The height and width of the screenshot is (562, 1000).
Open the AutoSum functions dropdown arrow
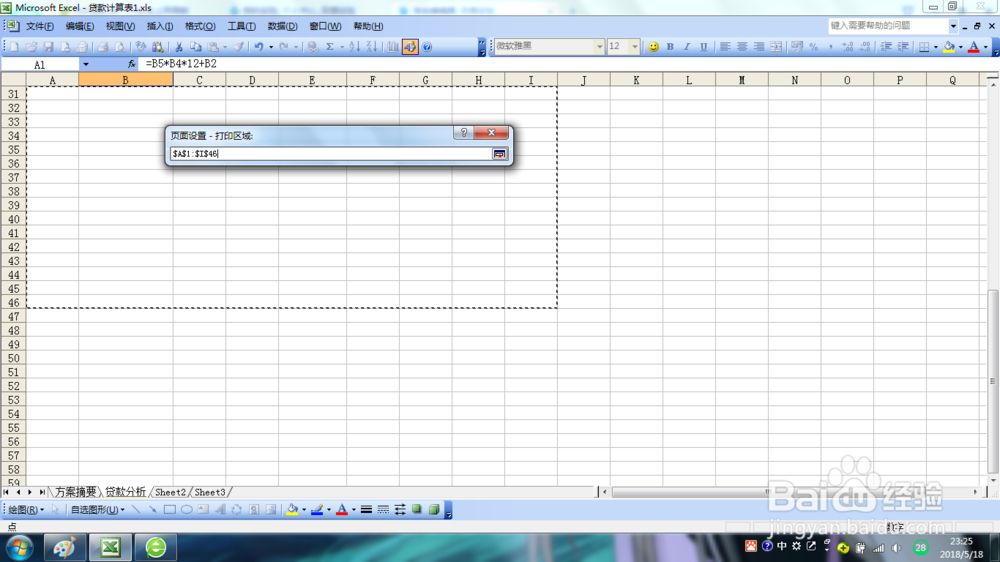click(x=342, y=47)
